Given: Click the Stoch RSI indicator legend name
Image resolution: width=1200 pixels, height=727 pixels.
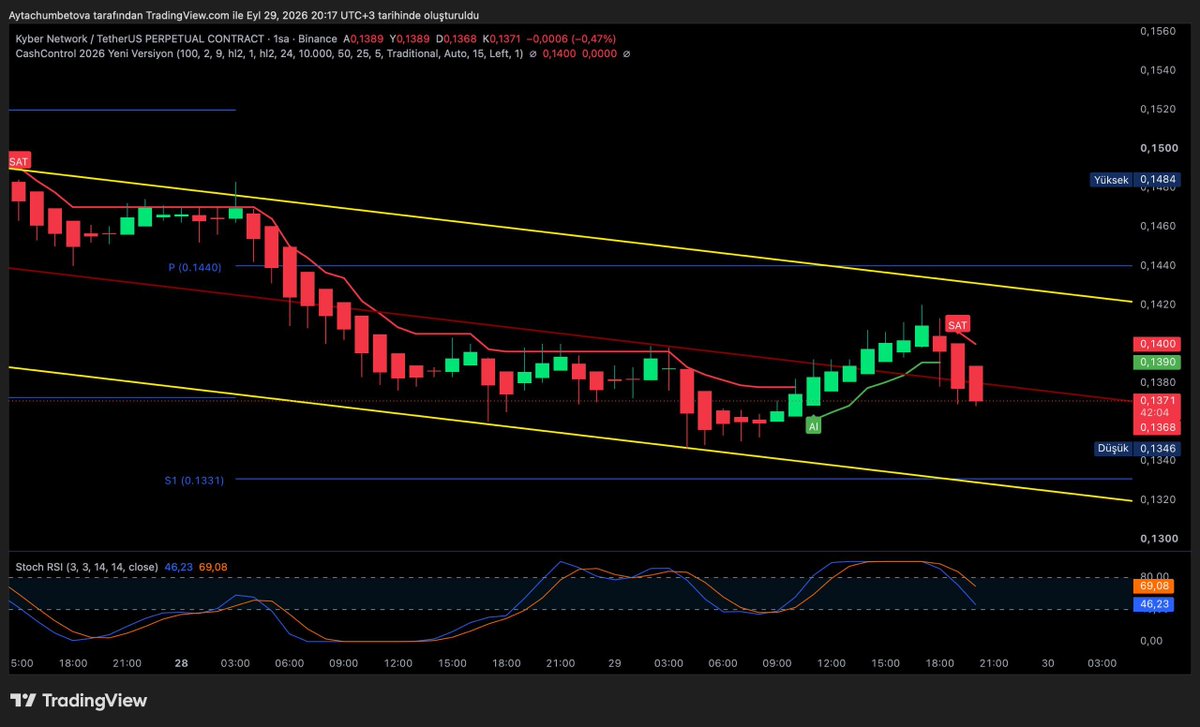Looking at the screenshot, I should (x=86, y=566).
